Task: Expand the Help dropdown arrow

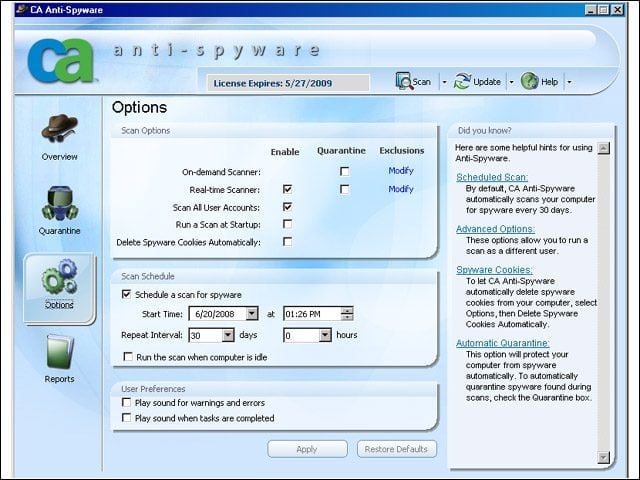Action: coord(569,82)
